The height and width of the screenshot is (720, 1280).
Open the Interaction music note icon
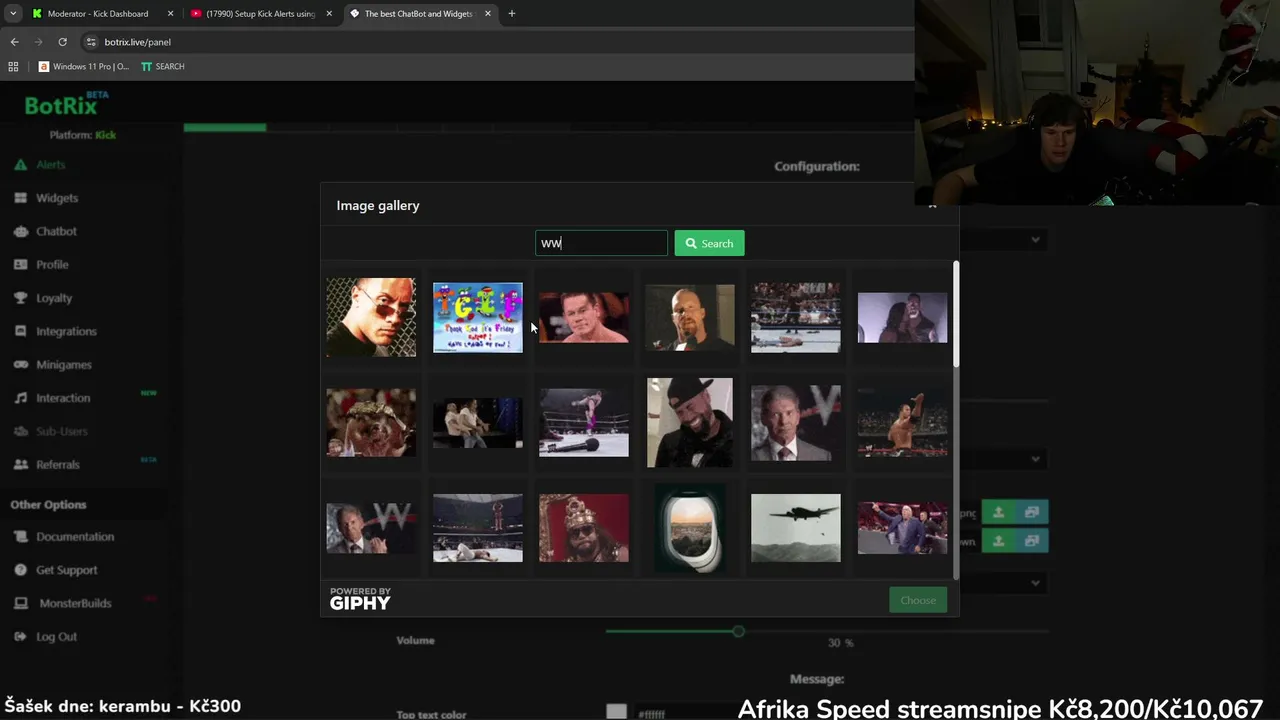click(x=20, y=398)
